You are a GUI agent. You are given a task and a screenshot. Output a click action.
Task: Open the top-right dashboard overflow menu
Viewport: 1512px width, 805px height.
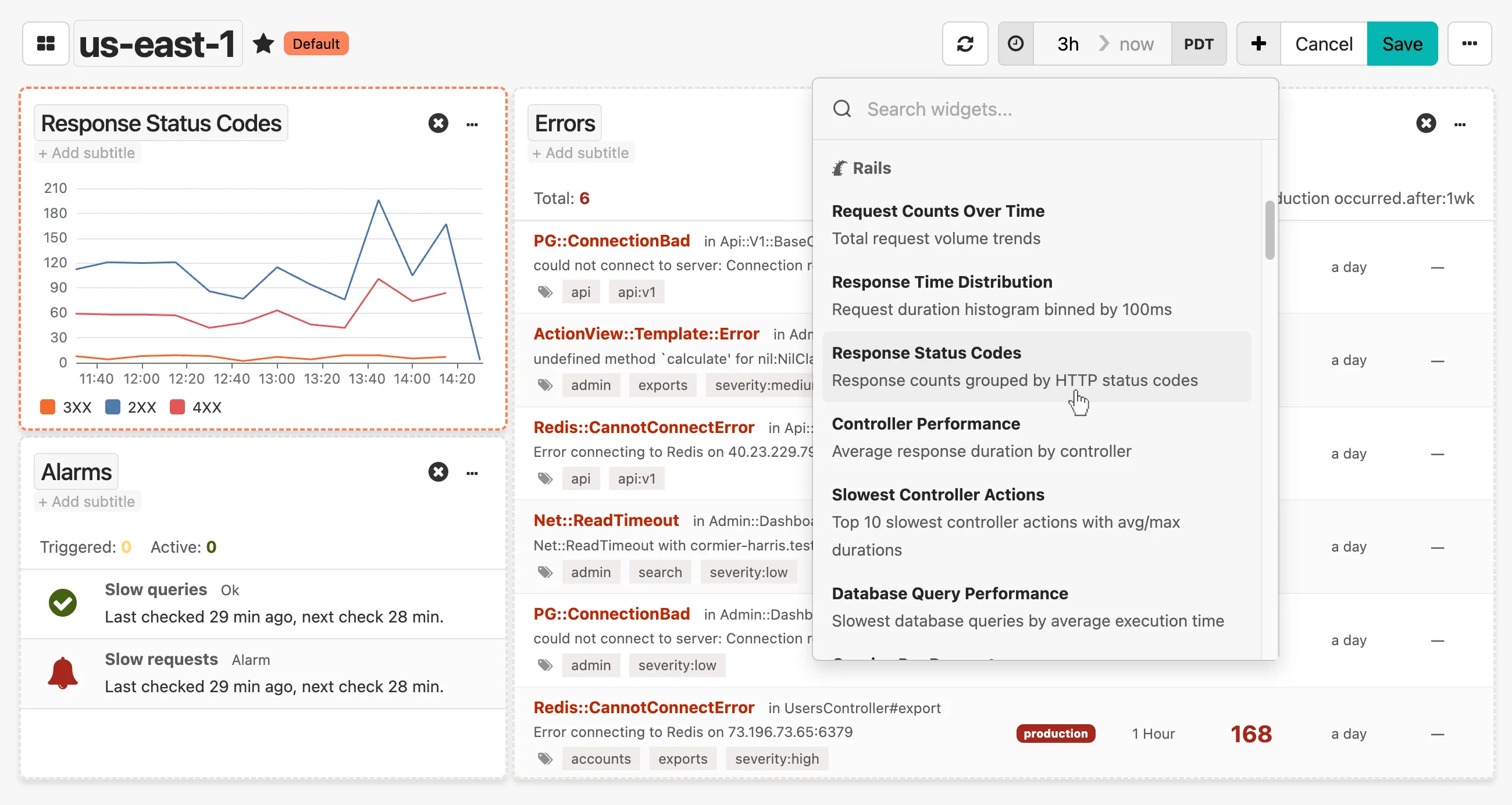point(1470,44)
